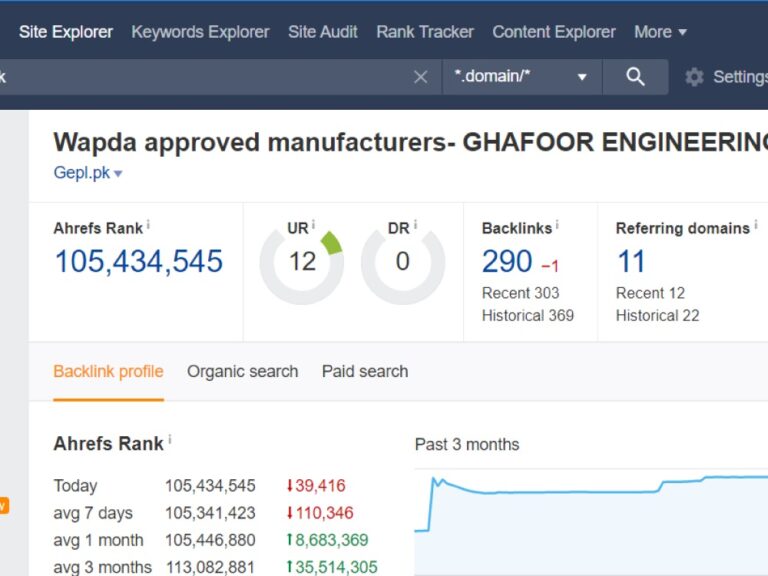The image size is (768, 576).
Task: Open Backlinks count 290
Action: click(x=507, y=261)
